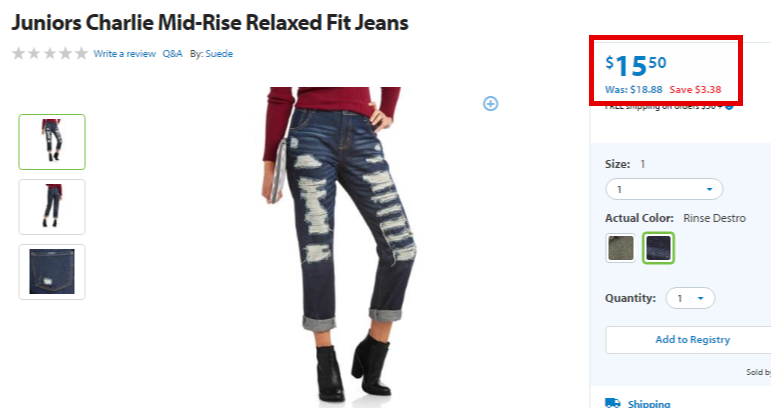Select the second side-view jeans thumbnail

[52, 207]
